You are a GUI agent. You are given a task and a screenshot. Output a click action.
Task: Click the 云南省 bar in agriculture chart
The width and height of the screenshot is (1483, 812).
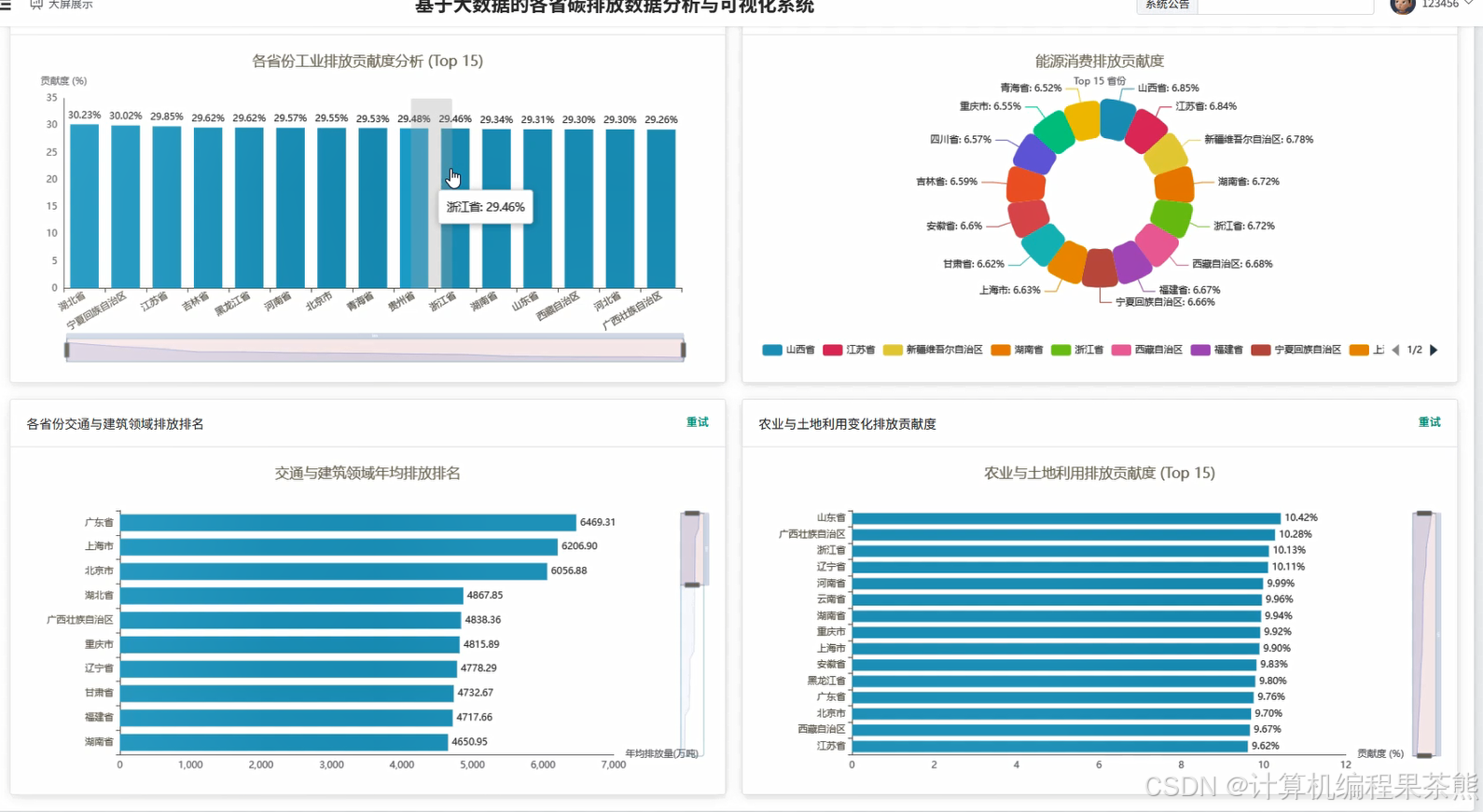coord(1057,599)
